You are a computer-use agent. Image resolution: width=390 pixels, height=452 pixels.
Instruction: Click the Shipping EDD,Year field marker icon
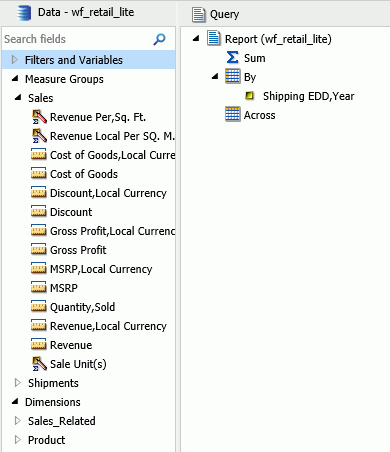(x=249, y=96)
